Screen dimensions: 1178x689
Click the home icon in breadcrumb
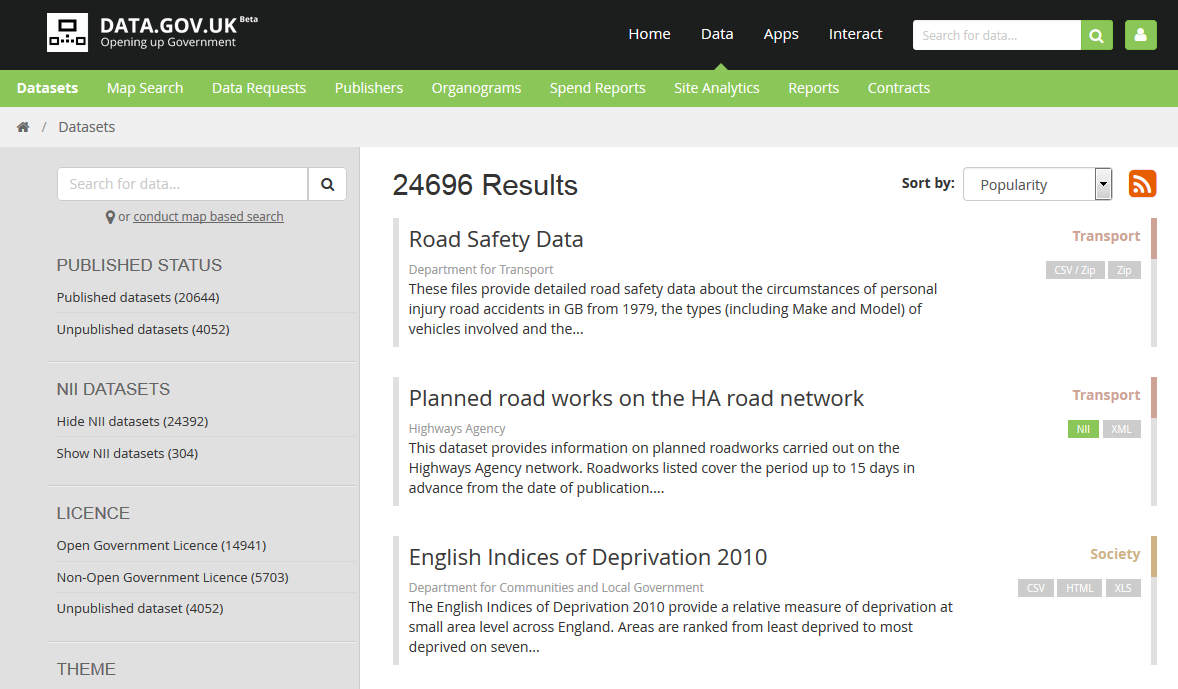click(x=23, y=127)
